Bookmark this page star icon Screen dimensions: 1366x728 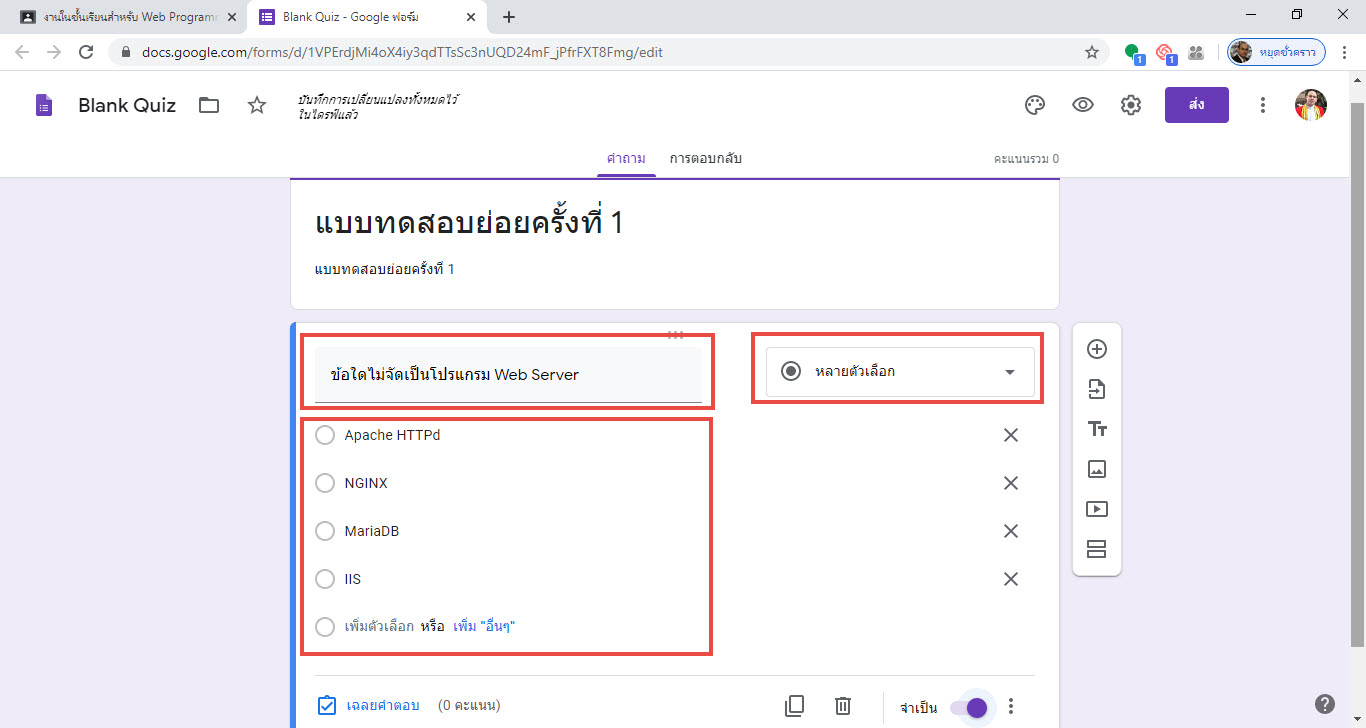(1092, 52)
